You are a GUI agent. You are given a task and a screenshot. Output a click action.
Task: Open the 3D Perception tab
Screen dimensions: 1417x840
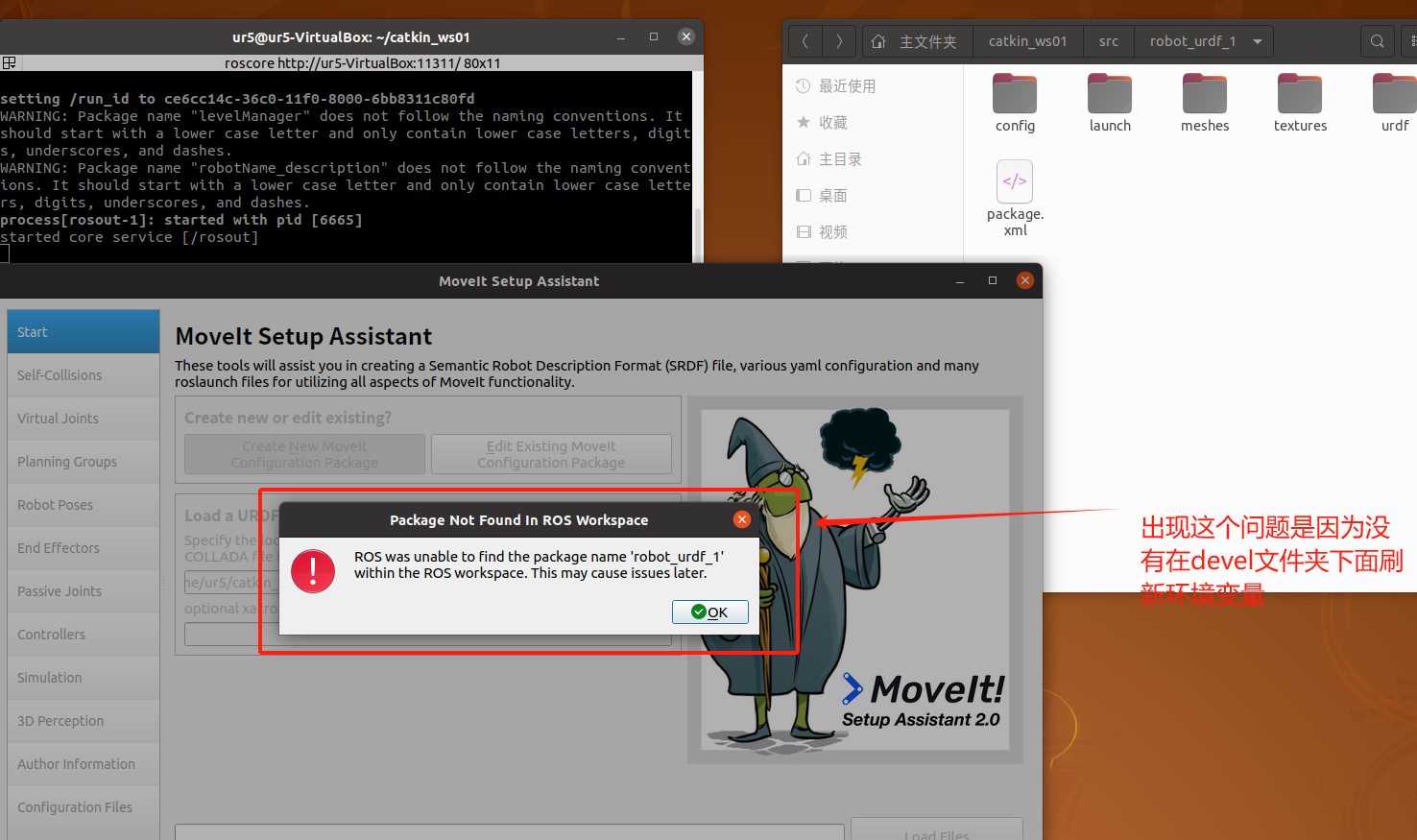84,721
